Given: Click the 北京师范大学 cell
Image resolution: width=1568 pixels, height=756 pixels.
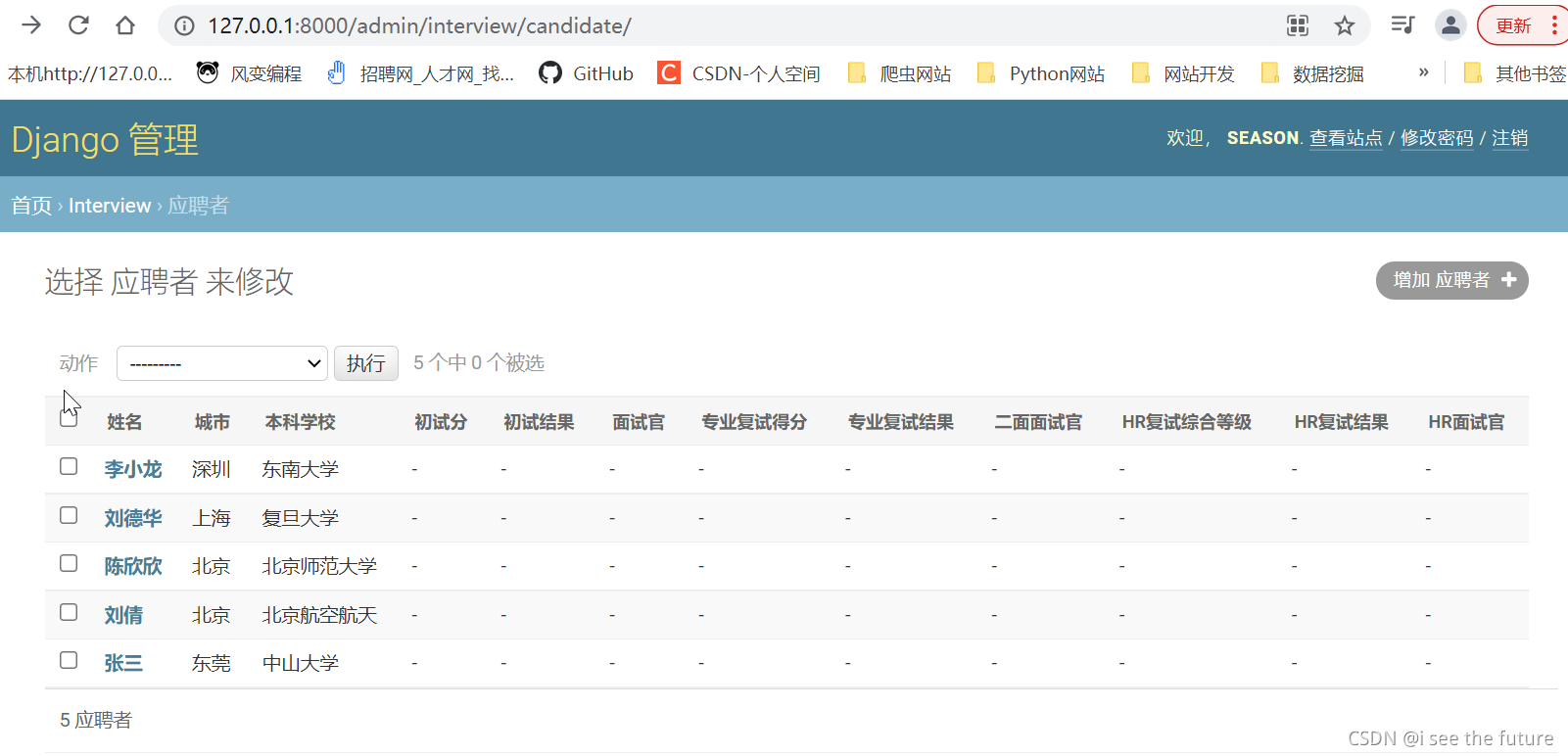Looking at the screenshot, I should coord(319,567).
